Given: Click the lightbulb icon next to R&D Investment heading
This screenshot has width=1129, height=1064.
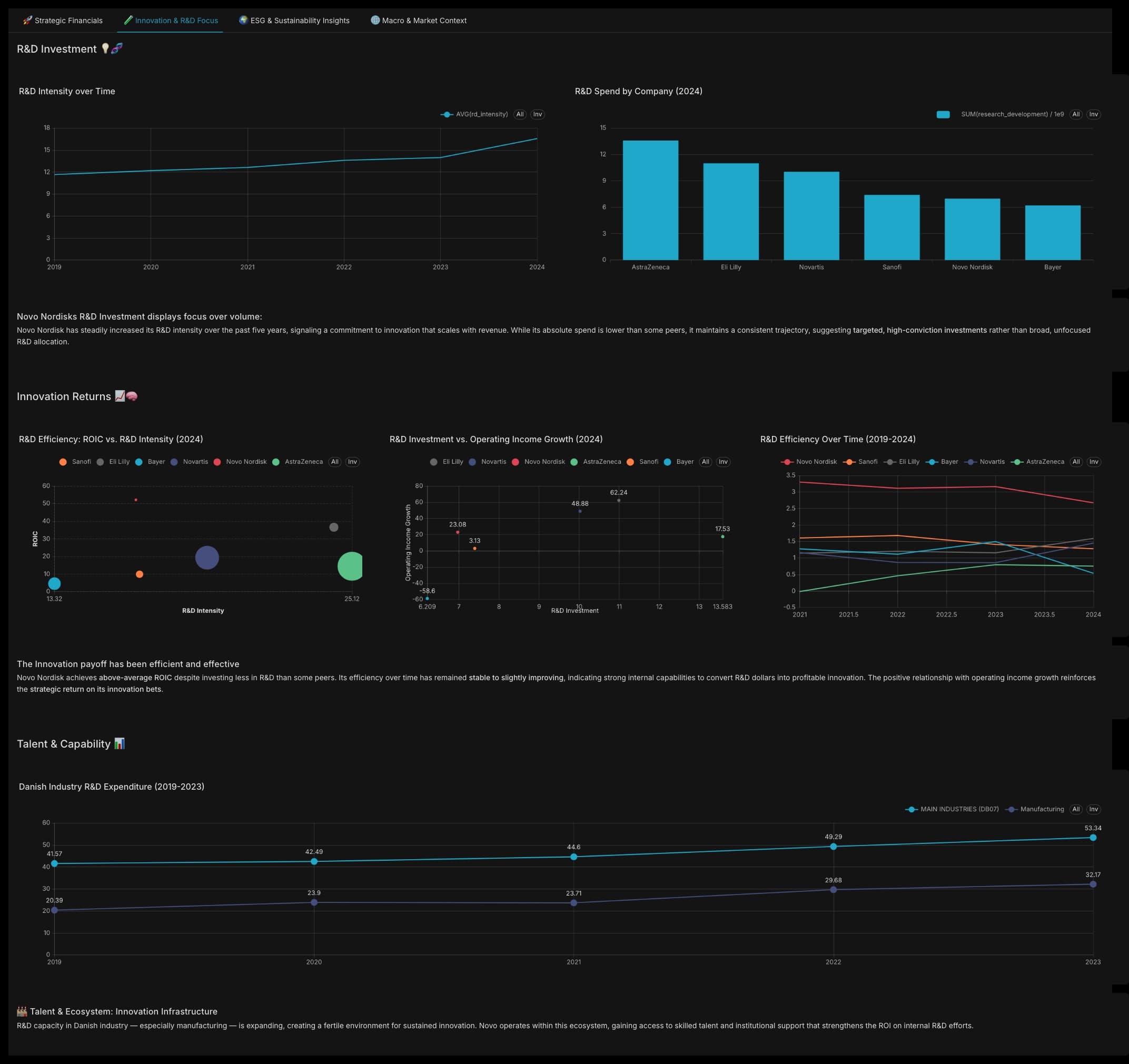Looking at the screenshot, I should click(106, 49).
